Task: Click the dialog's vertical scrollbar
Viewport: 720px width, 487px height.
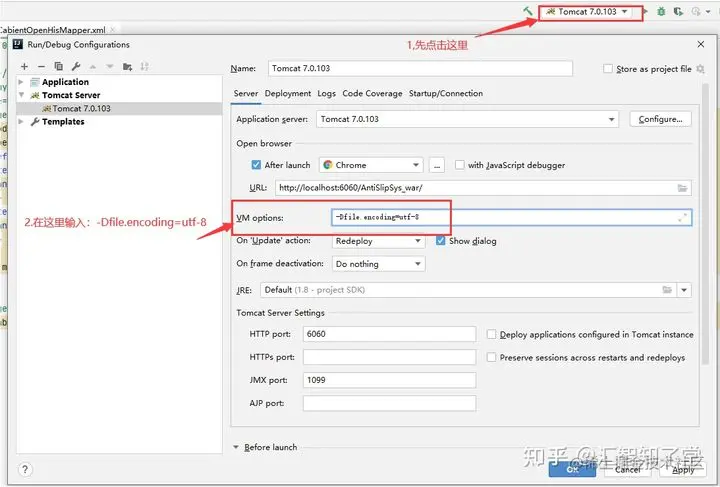Action: pos(705,225)
